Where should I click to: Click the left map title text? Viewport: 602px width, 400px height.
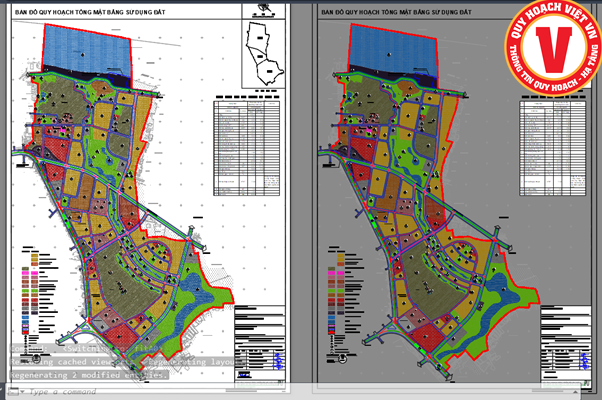tap(82, 15)
